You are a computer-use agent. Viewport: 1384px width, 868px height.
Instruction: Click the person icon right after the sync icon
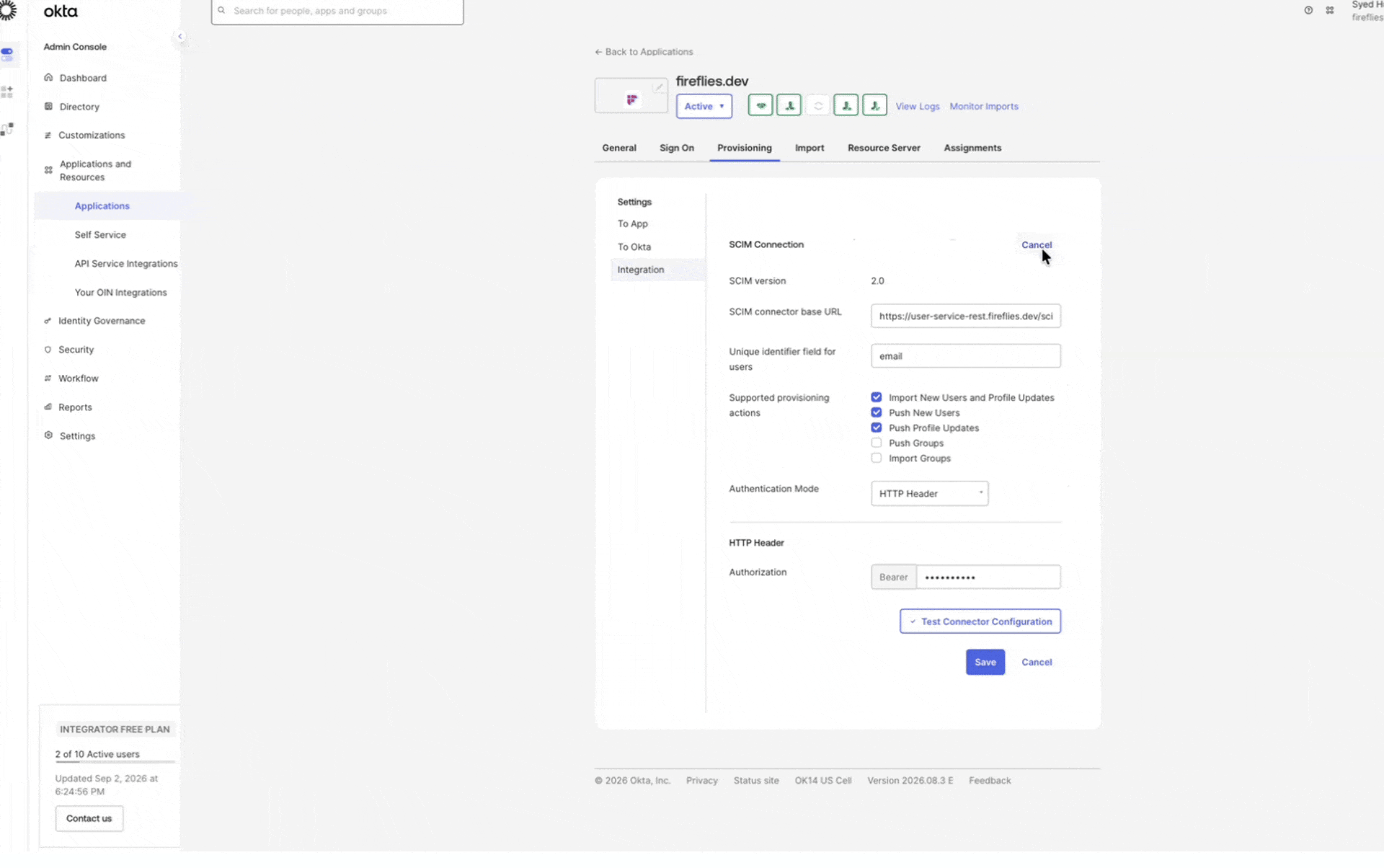[846, 106]
